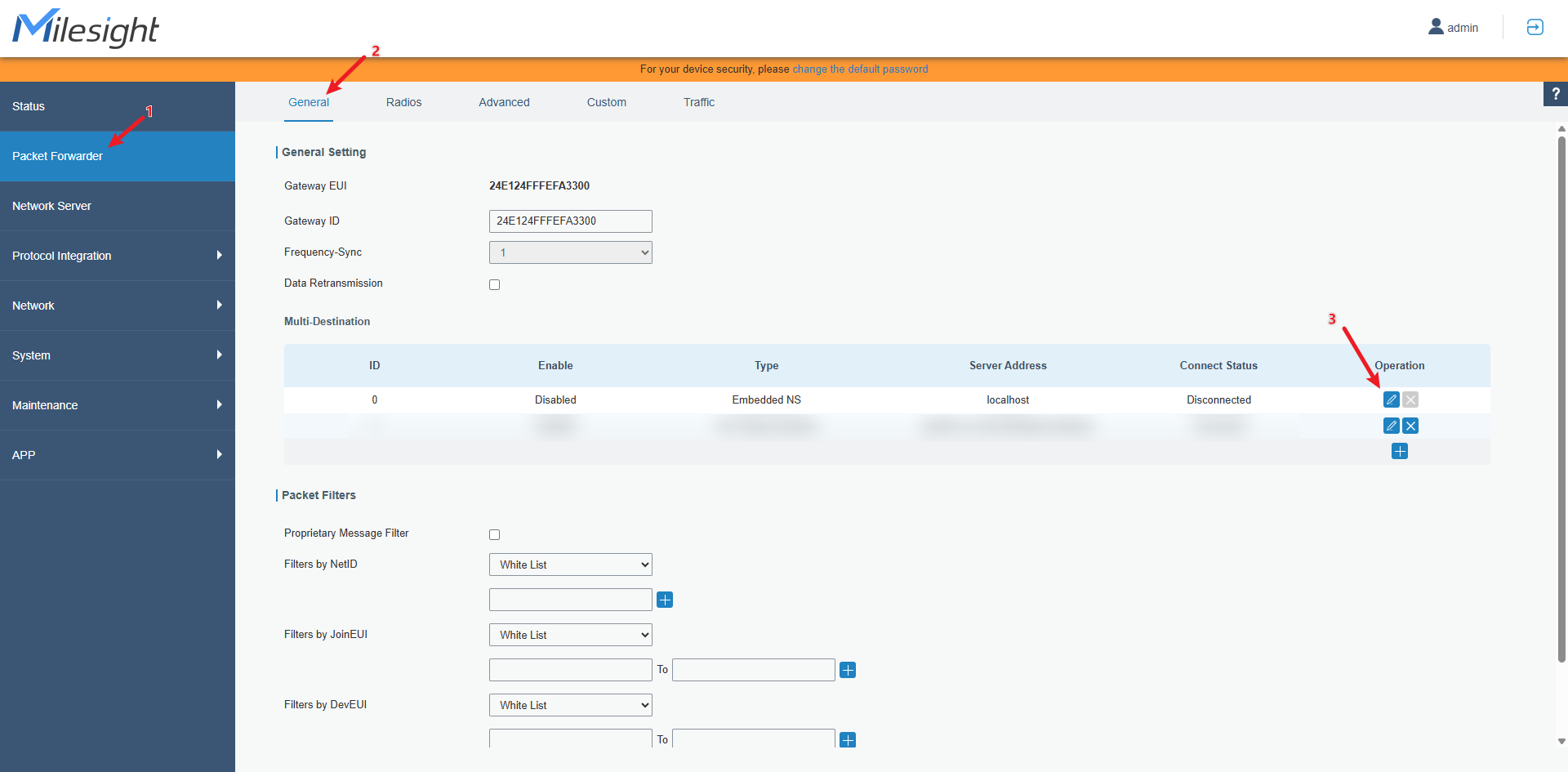Edit the Embedded NS destination row
The width and height of the screenshot is (1568, 772).
[1391, 399]
